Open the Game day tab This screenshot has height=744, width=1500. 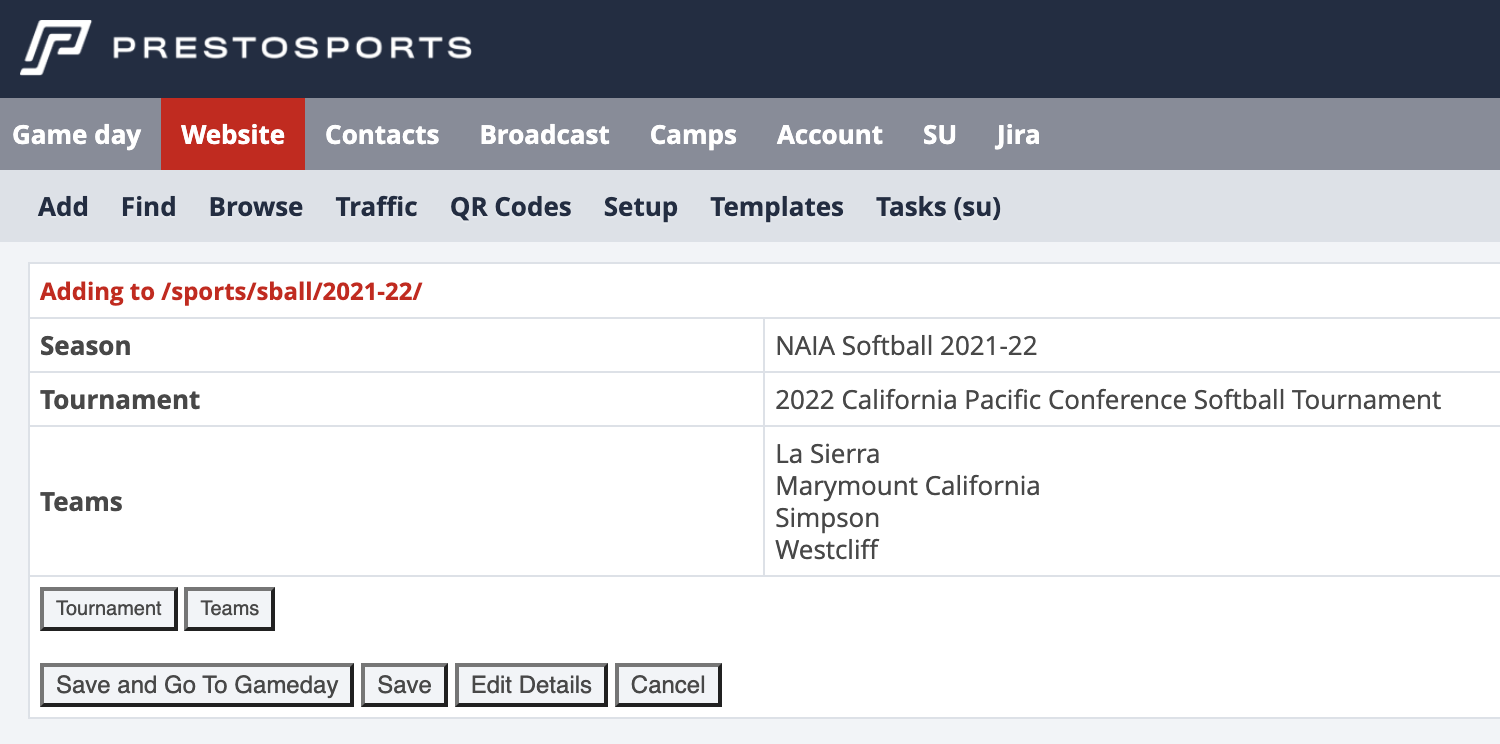77,135
